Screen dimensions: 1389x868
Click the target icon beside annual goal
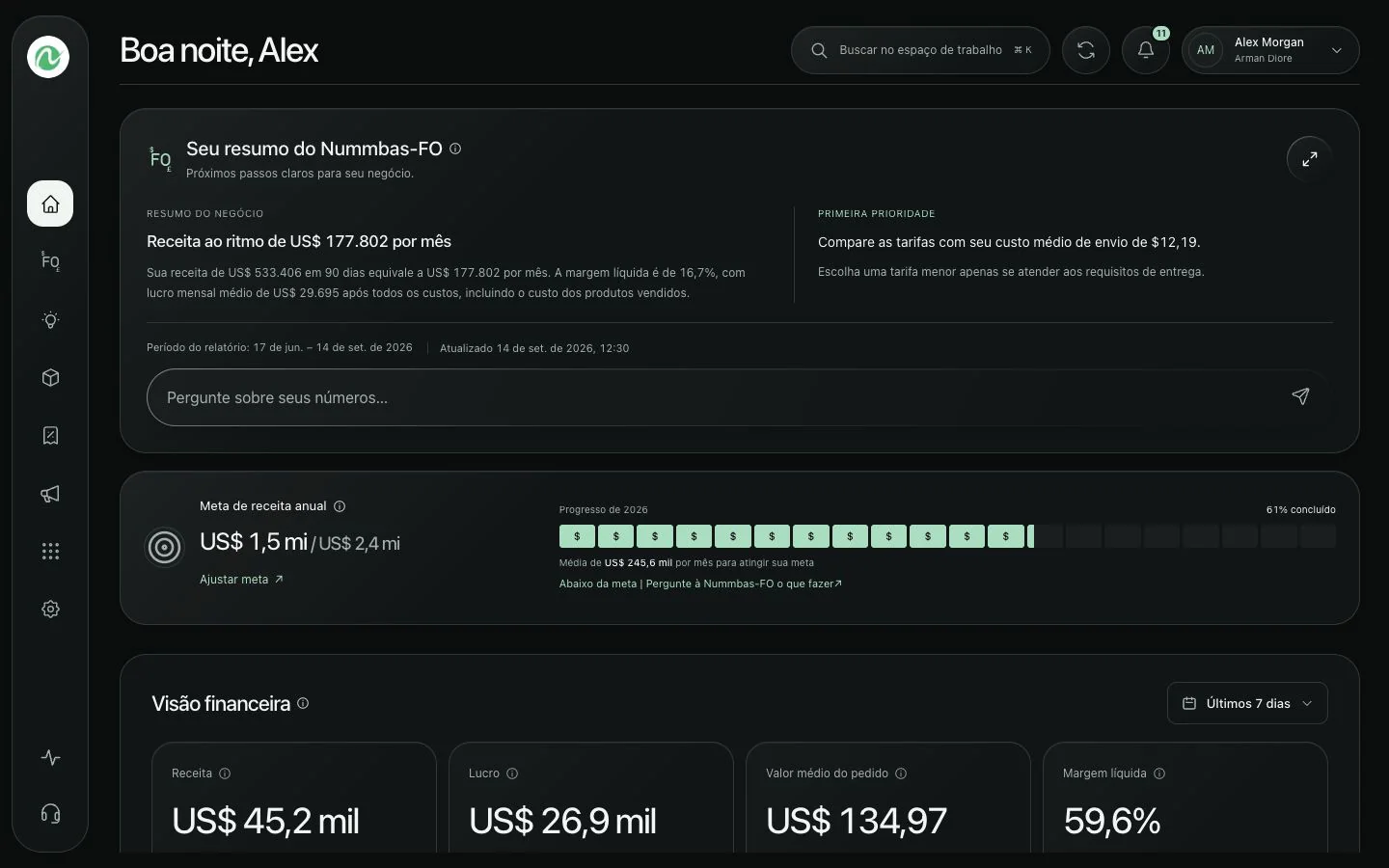coord(164,548)
